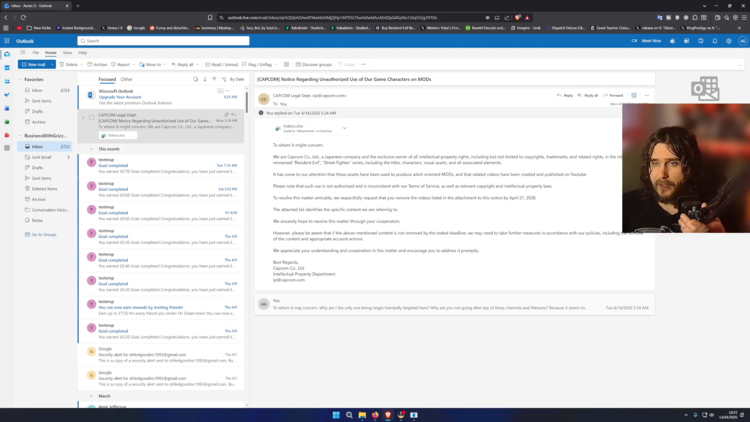Screen dimensions: 750x422
Task: Click Reply in the CAPCOM email header
Action: [x=566, y=95]
